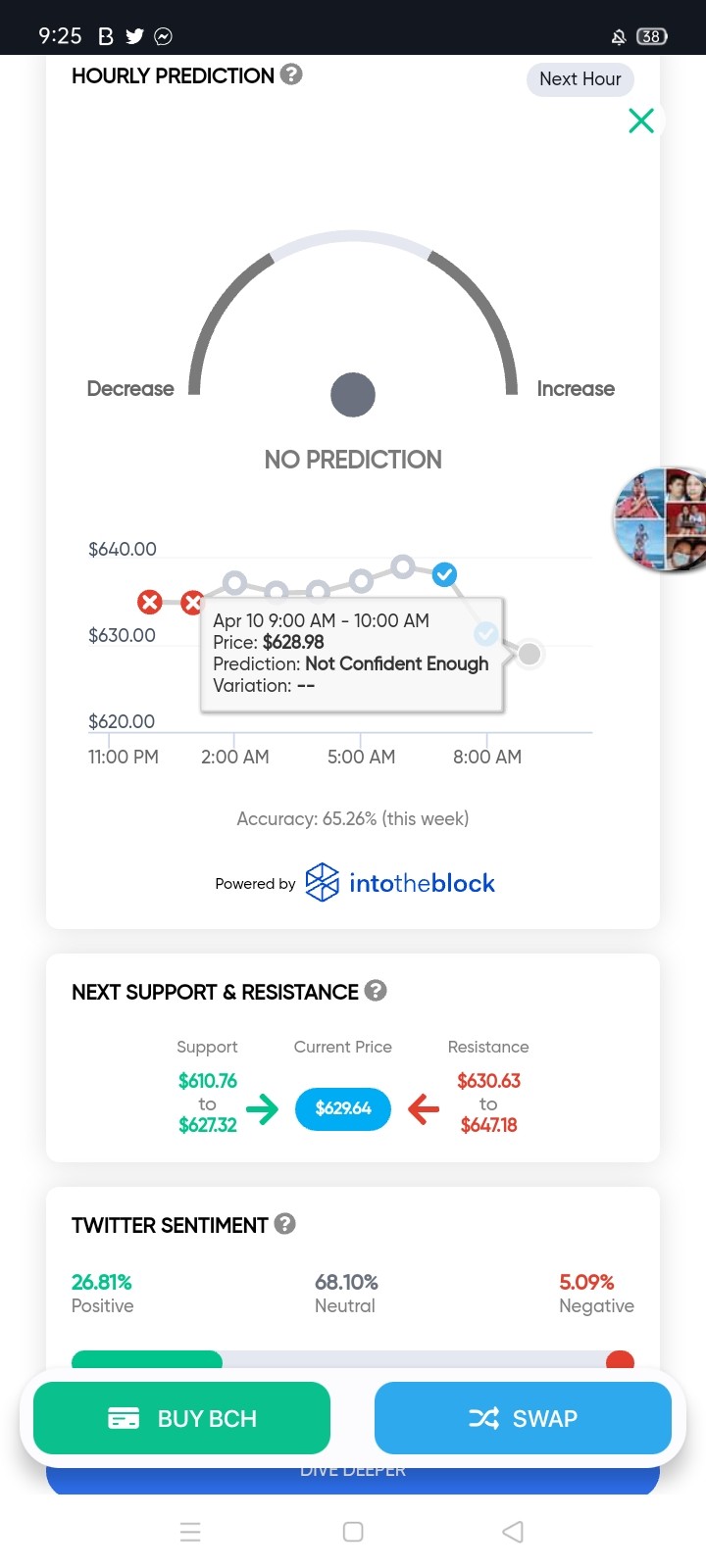Tap the gauge center needle dot
This screenshot has width=706, height=1568.
(353, 395)
